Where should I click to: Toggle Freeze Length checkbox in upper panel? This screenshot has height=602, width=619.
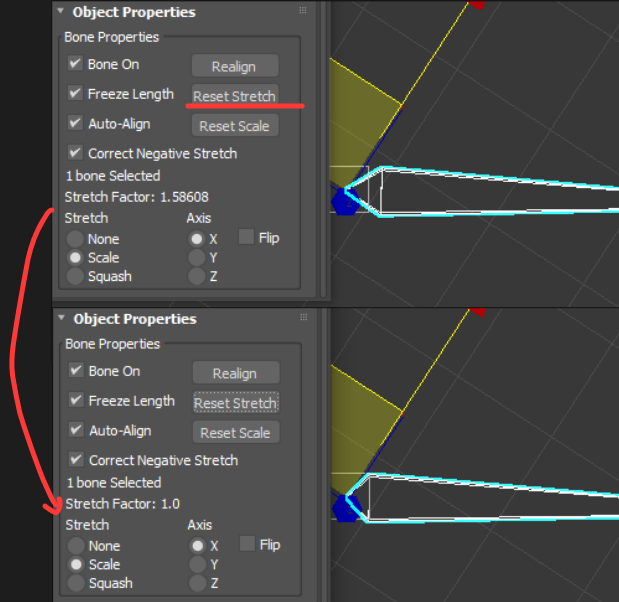click(75, 93)
